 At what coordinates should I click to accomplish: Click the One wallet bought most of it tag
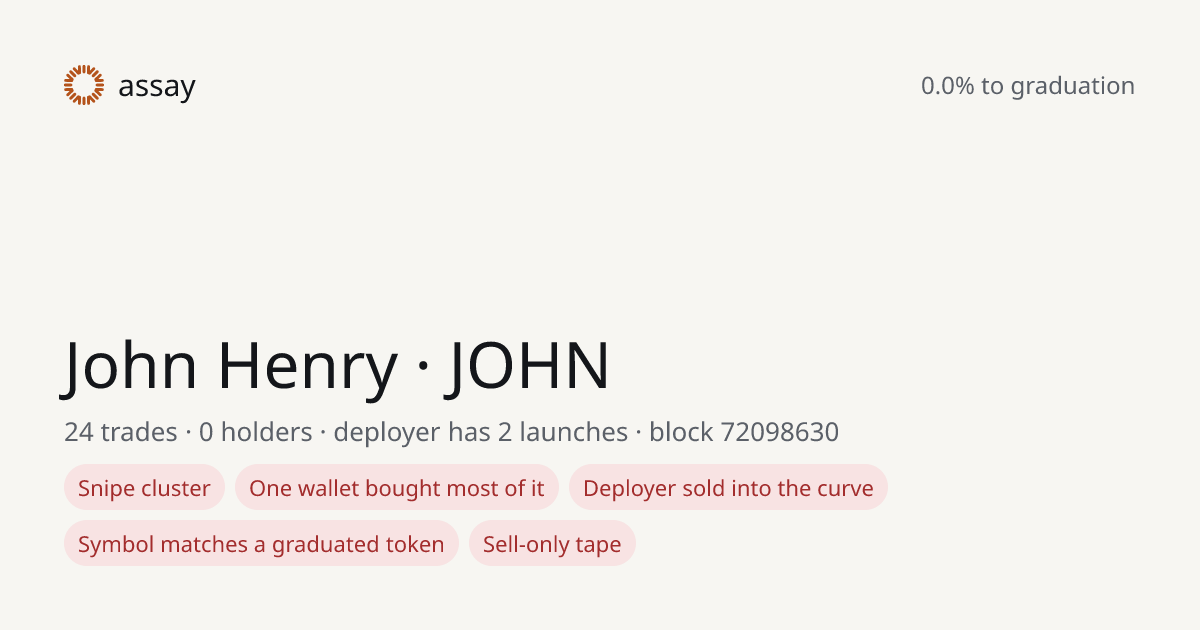tap(397, 488)
